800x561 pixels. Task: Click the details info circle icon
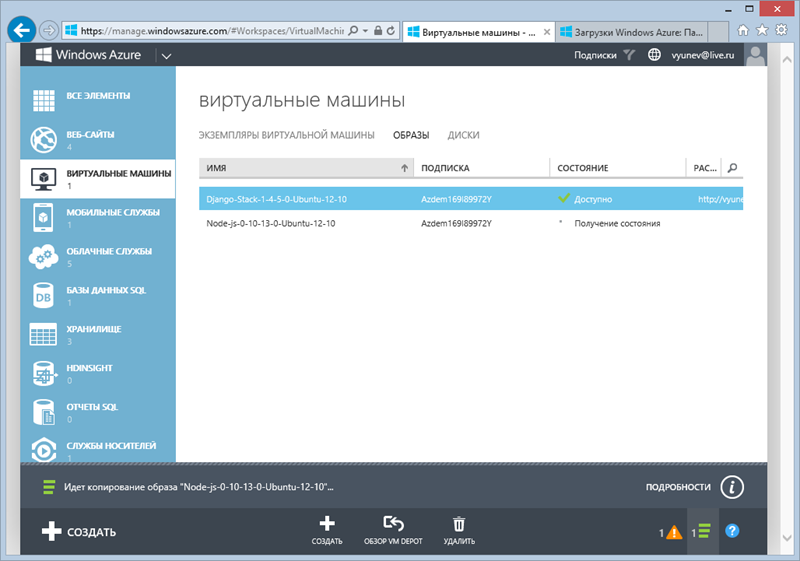pyautogui.click(x=732, y=487)
